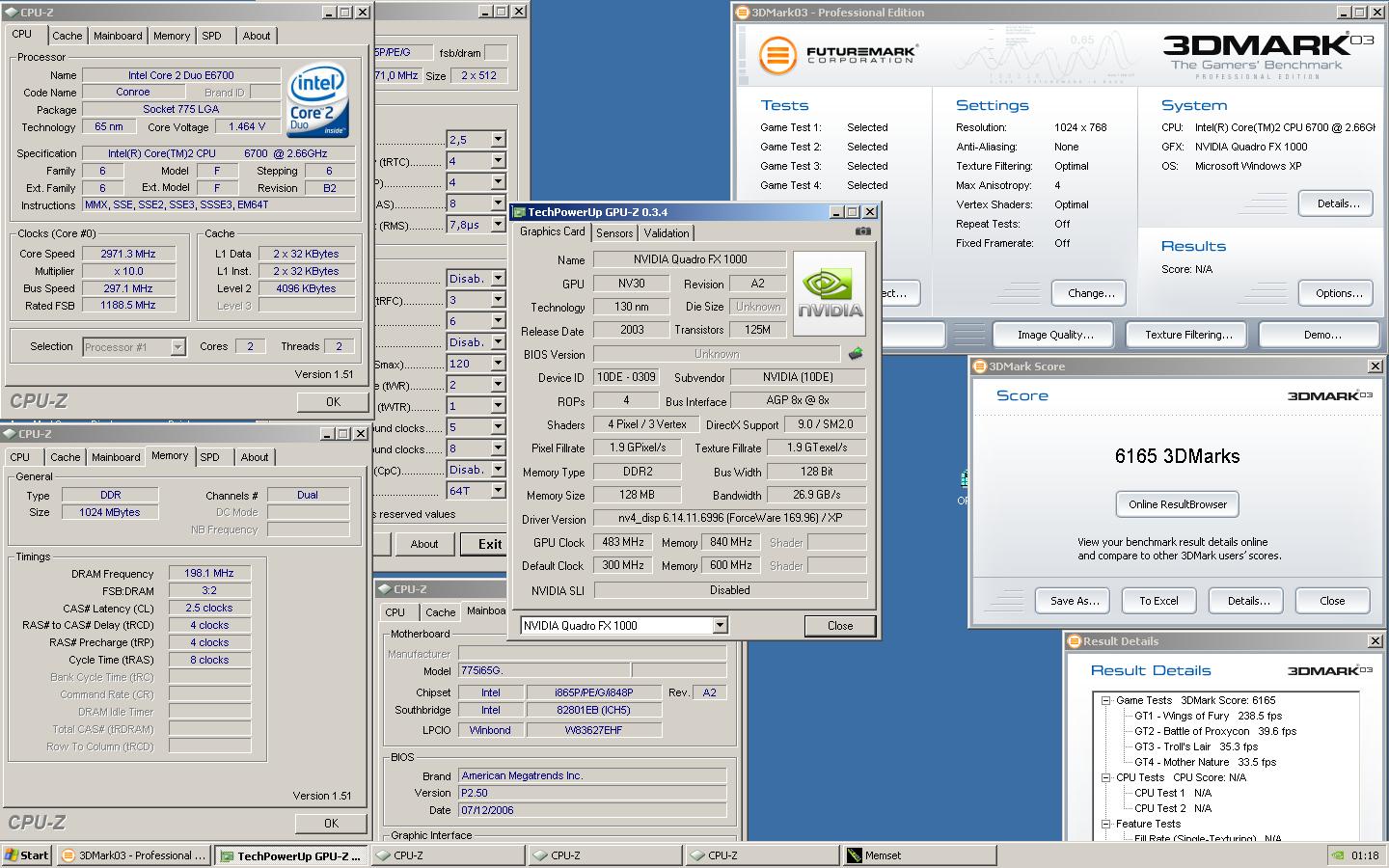This screenshot has height=868, width=1389.
Task: Open Mainboard tab in top CPU-Z window
Action: (118, 36)
